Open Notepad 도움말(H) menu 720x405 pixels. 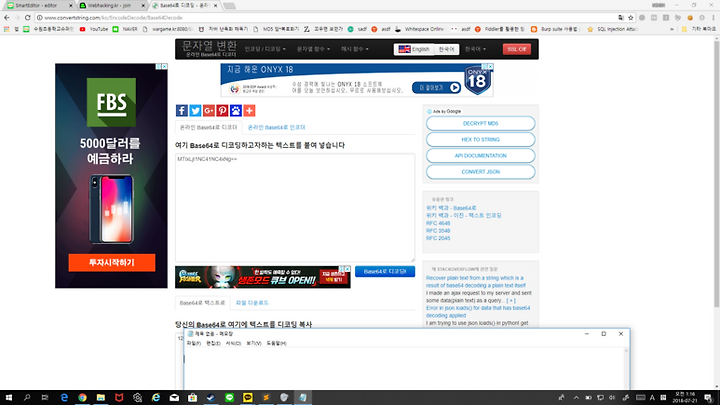276,343
